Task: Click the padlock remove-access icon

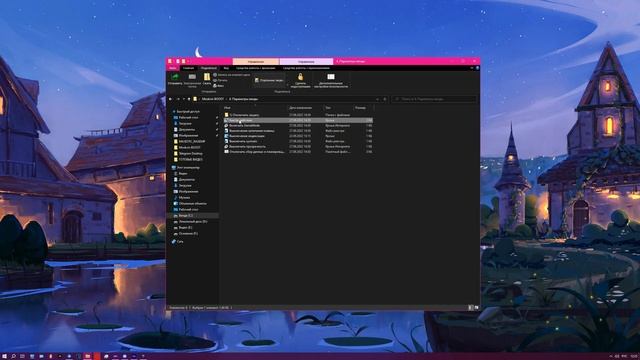Action: (x=300, y=77)
